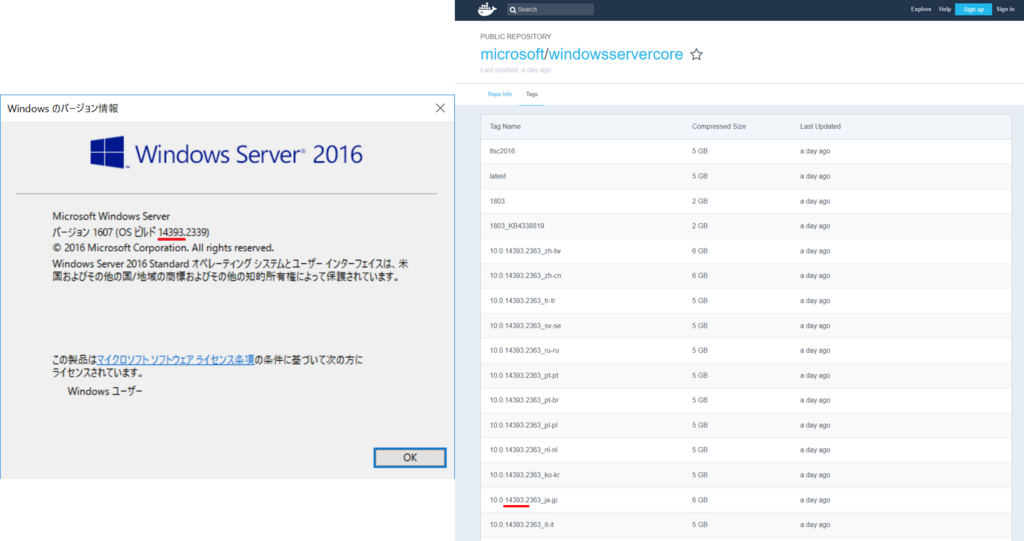Click the Compressed Size column header

718,126
